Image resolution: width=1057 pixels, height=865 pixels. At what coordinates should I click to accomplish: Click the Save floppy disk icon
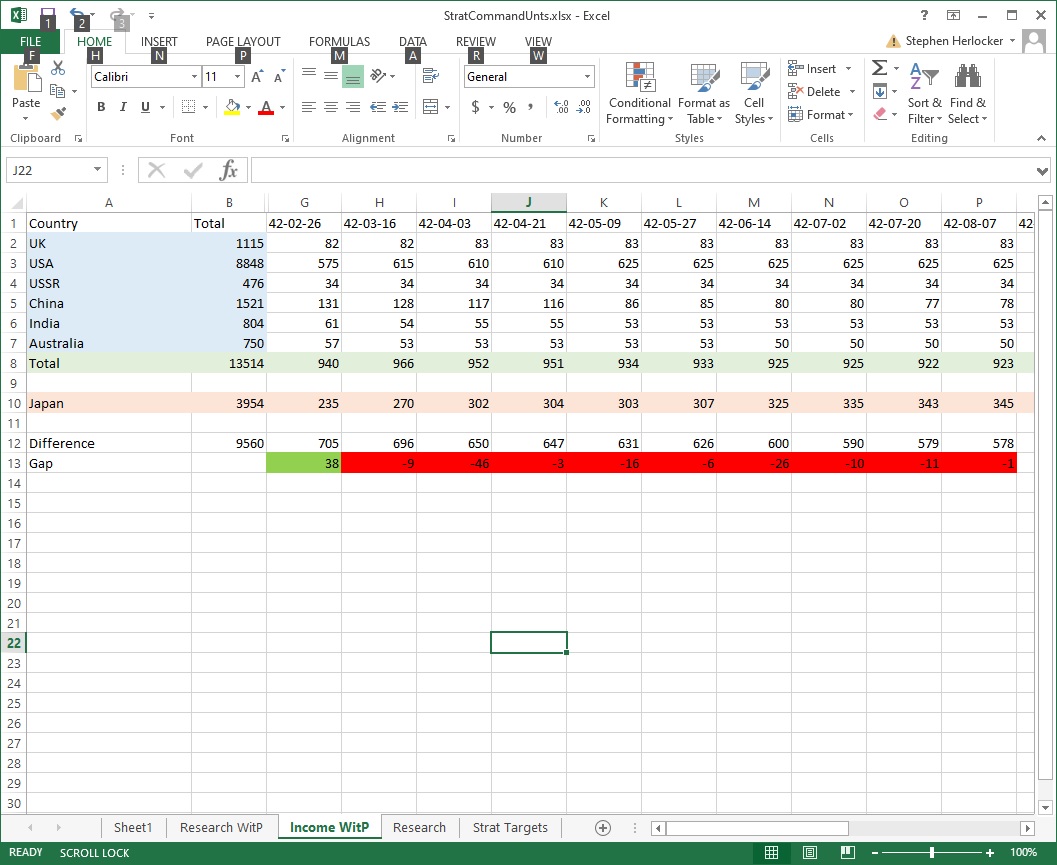pyautogui.click(x=47, y=15)
